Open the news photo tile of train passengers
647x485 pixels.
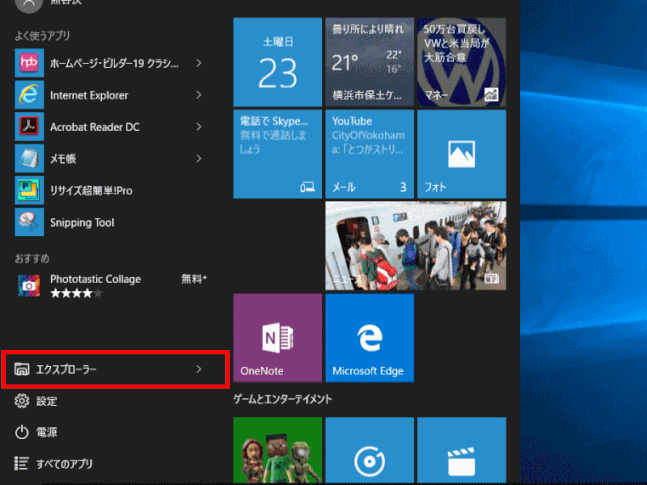[415, 246]
